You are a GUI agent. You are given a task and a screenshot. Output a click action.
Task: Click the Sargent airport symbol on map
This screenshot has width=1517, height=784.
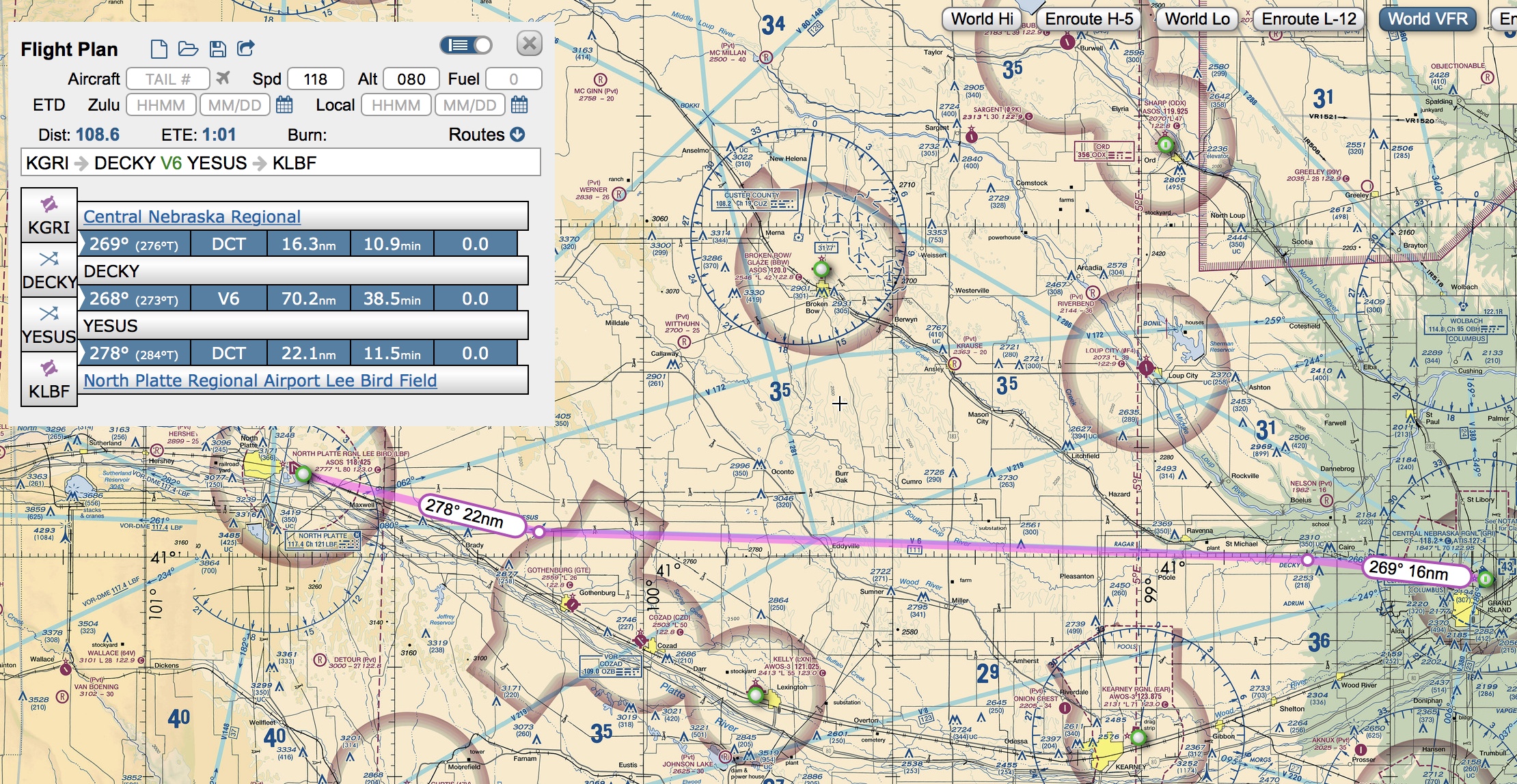[971, 137]
